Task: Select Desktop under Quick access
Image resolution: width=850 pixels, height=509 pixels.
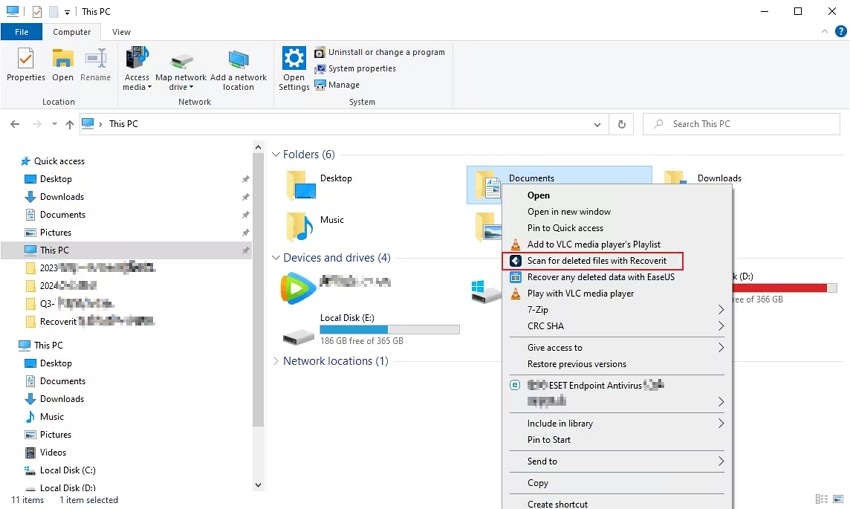Action: [55, 179]
